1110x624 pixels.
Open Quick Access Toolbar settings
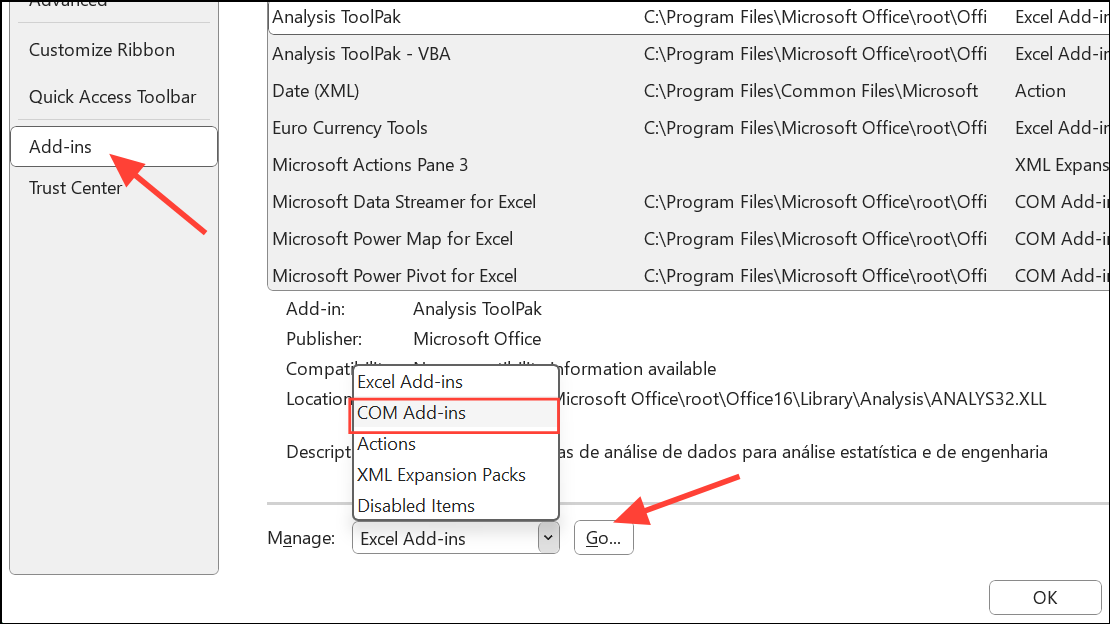(112, 96)
